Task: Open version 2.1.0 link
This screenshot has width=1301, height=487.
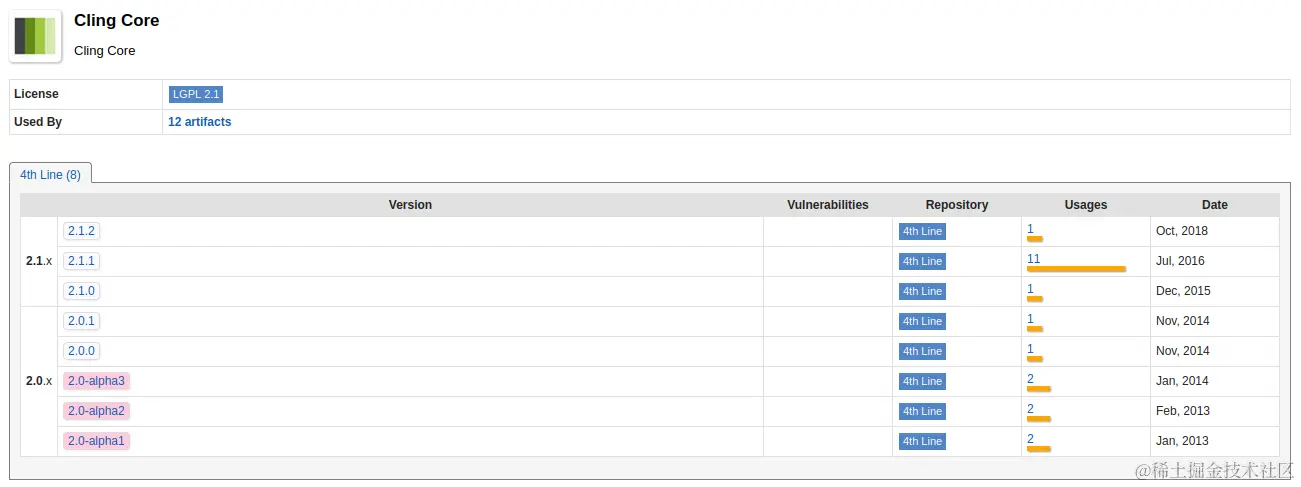Action: [82, 291]
